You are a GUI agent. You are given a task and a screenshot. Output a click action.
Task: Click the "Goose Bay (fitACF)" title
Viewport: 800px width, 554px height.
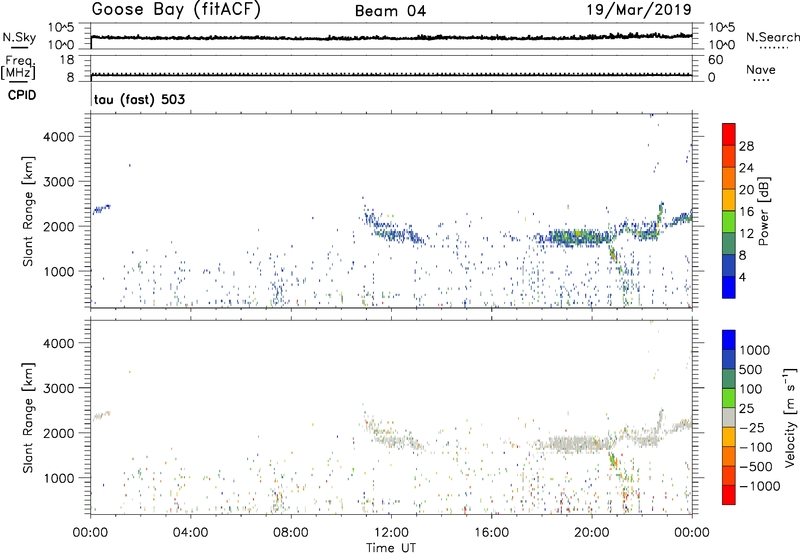pos(176,10)
